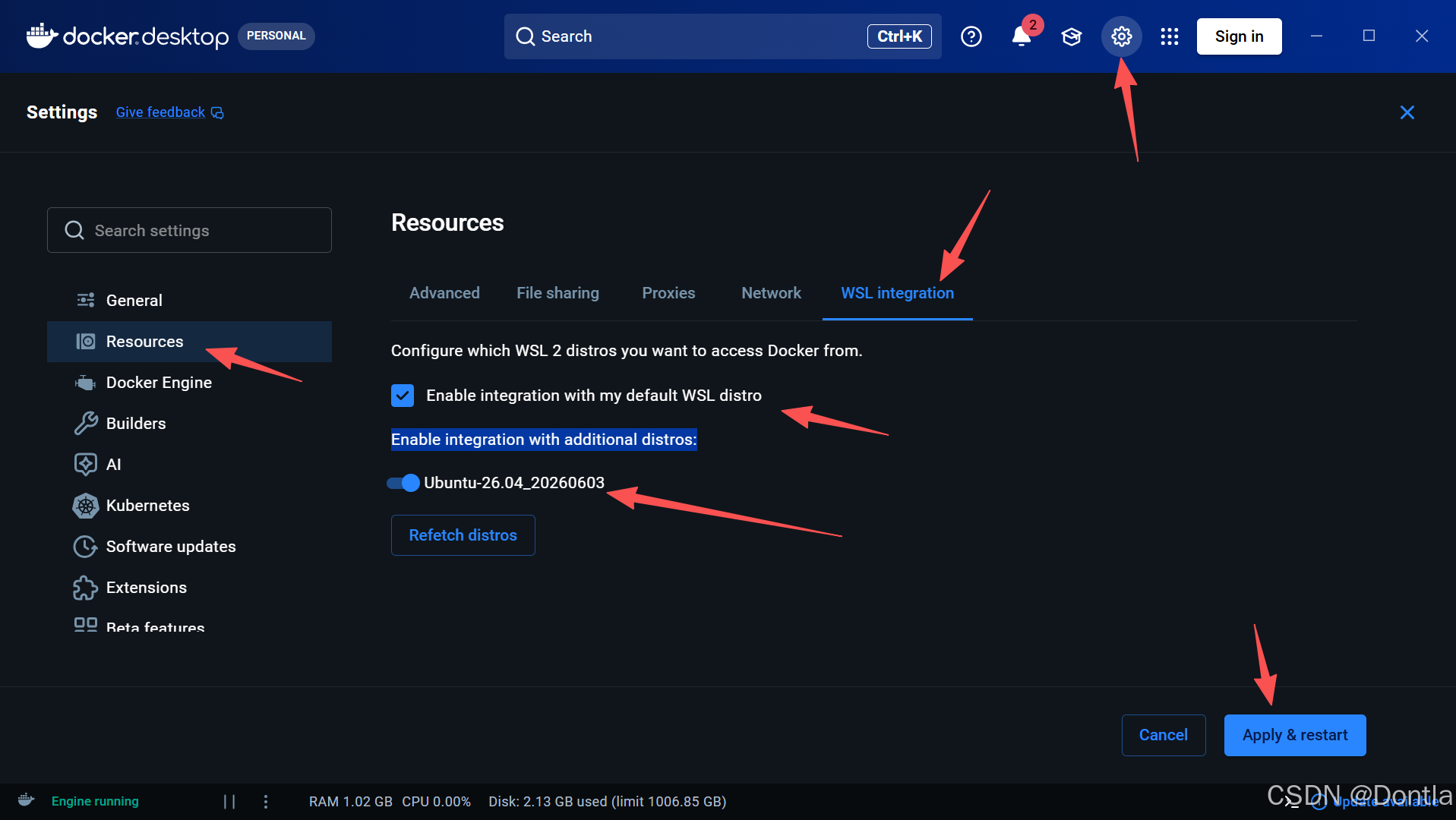Click the Disk usage readout

pos(607,801)
